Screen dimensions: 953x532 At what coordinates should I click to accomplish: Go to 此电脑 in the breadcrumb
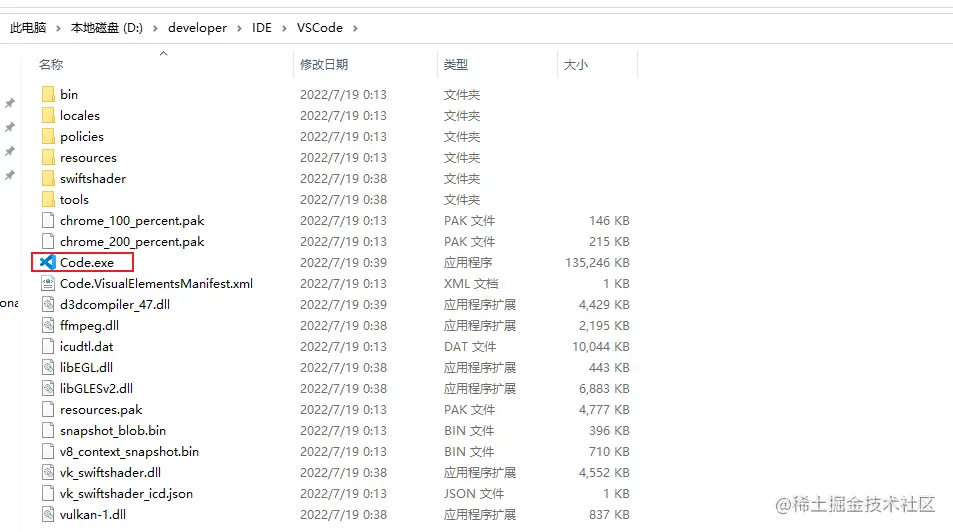point(28,28)
